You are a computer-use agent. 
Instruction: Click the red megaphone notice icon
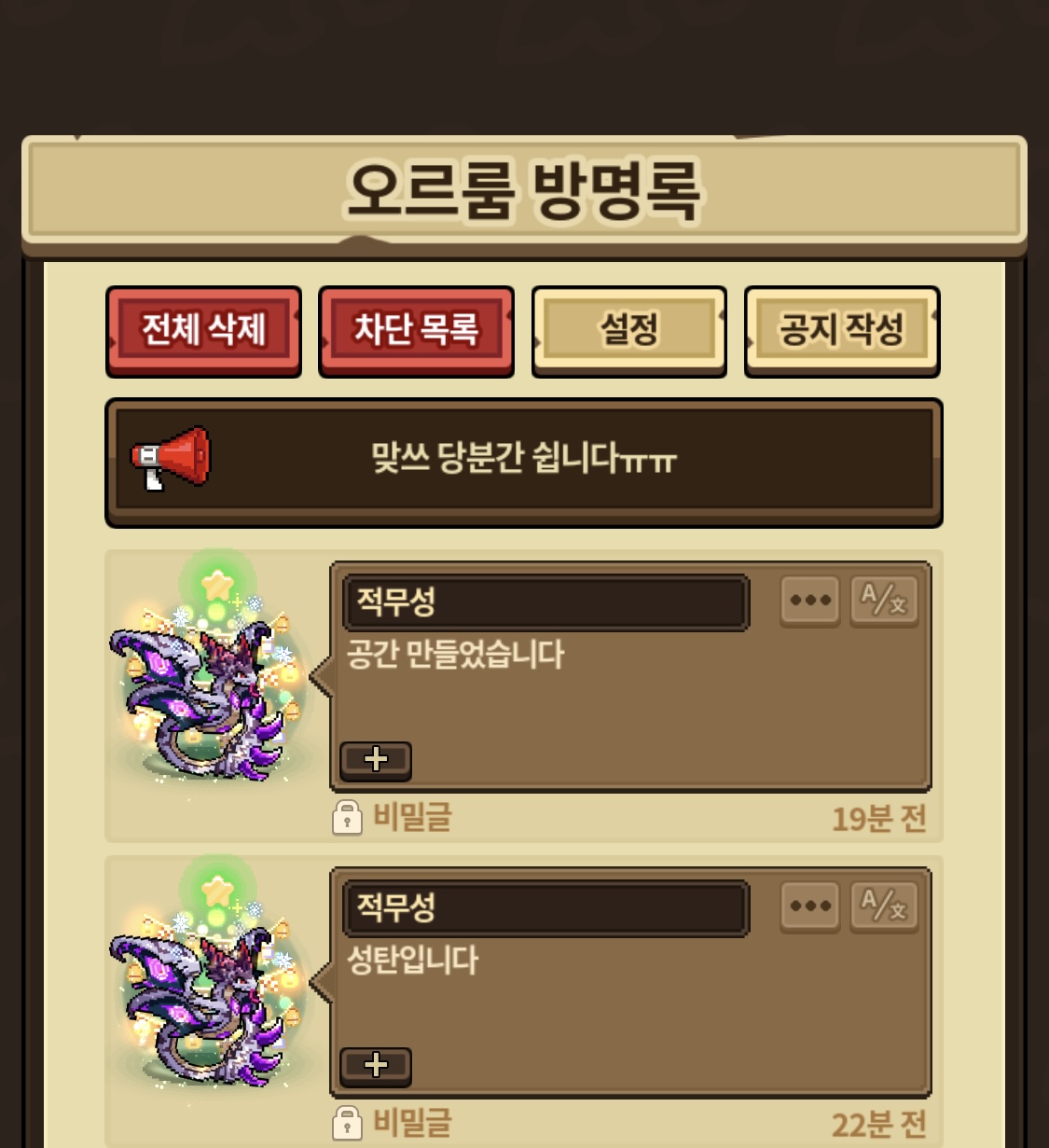(x=171, y=457)
